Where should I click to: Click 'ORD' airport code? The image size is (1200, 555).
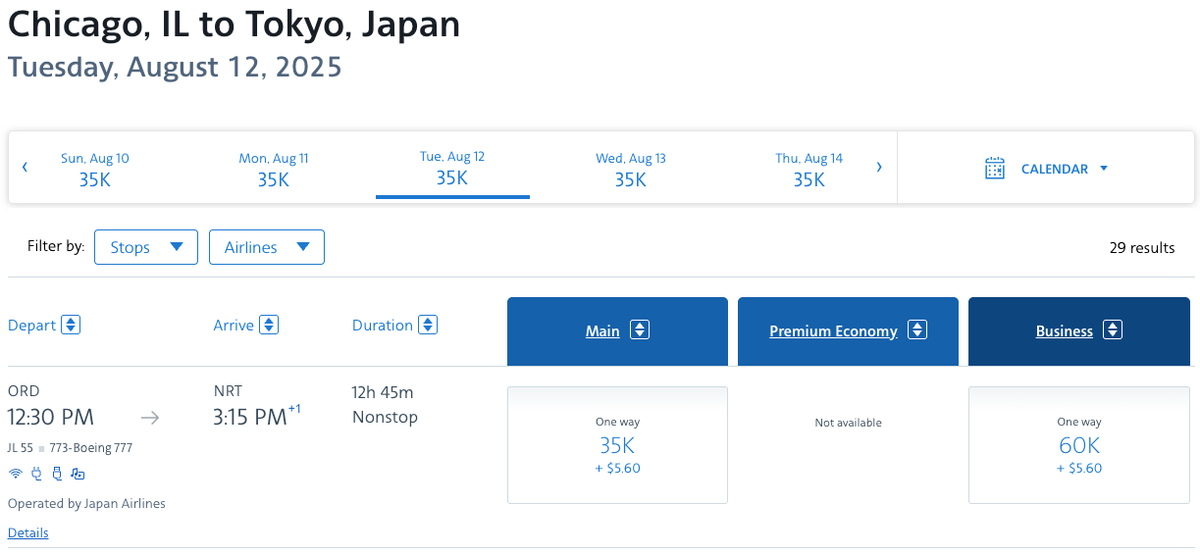point(24,391)
